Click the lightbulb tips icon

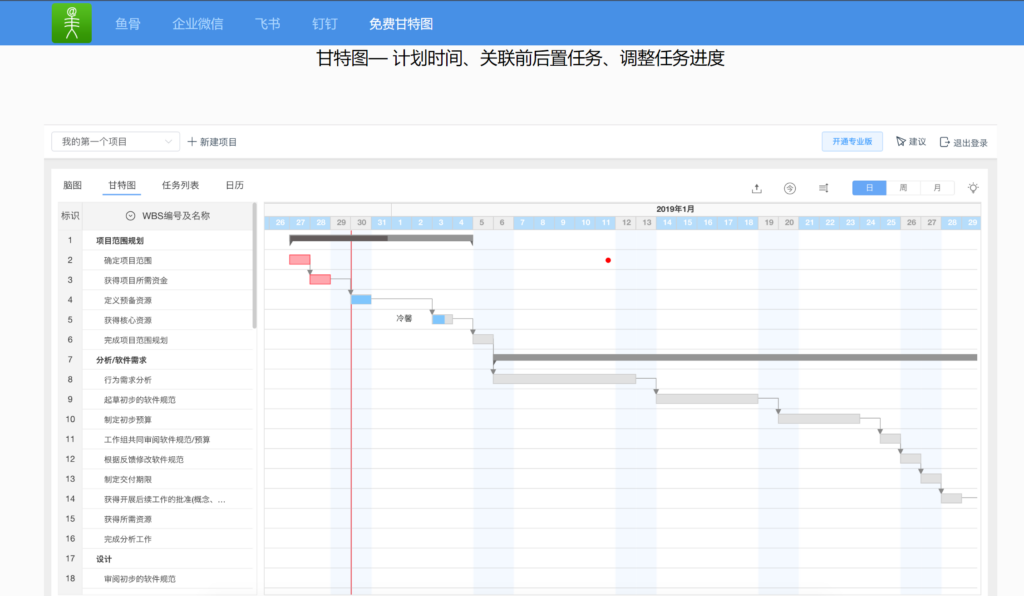tap(973, 188)
